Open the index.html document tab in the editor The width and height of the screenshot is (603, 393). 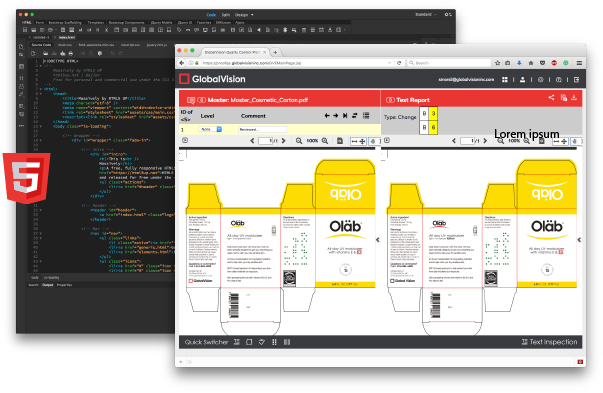click(67, 37)
